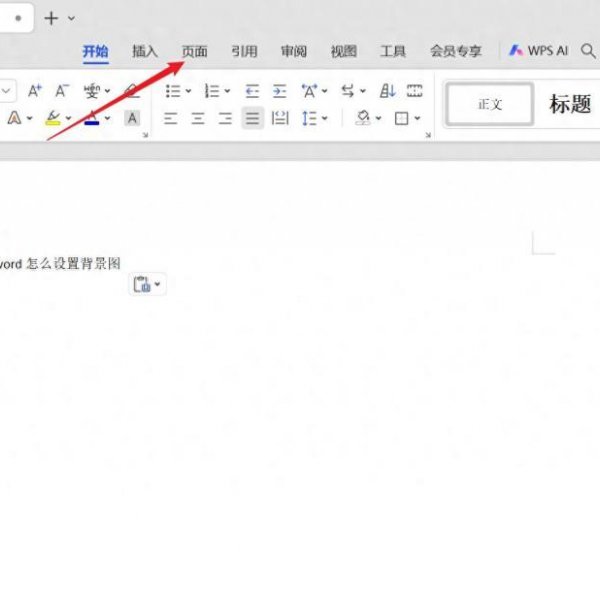
Task: Align text to the left
Action: pos(171,118)
